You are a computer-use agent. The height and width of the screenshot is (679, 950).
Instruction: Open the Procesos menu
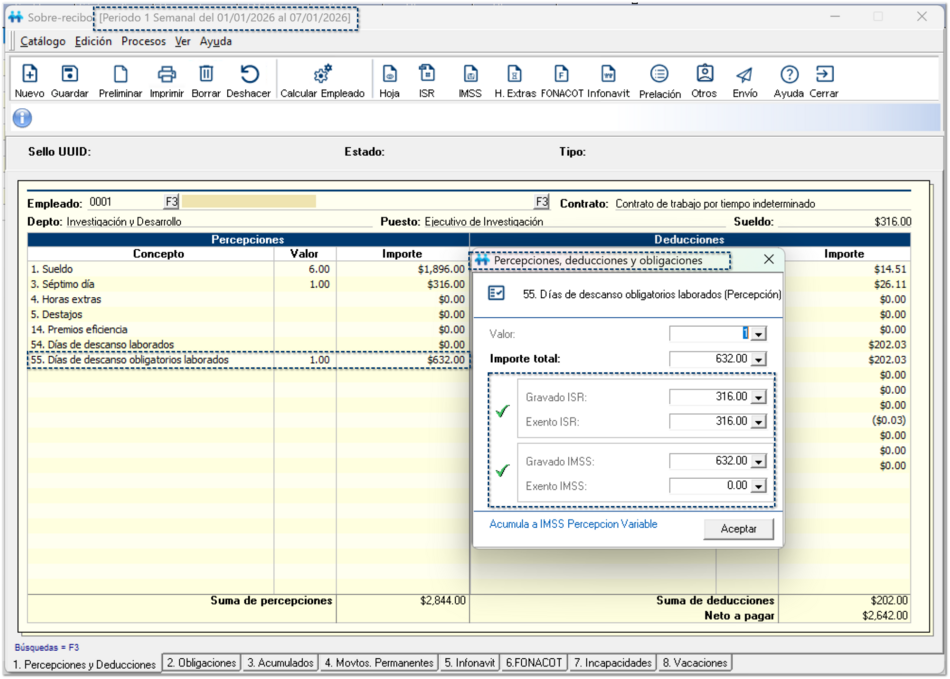tap(144, 42)
